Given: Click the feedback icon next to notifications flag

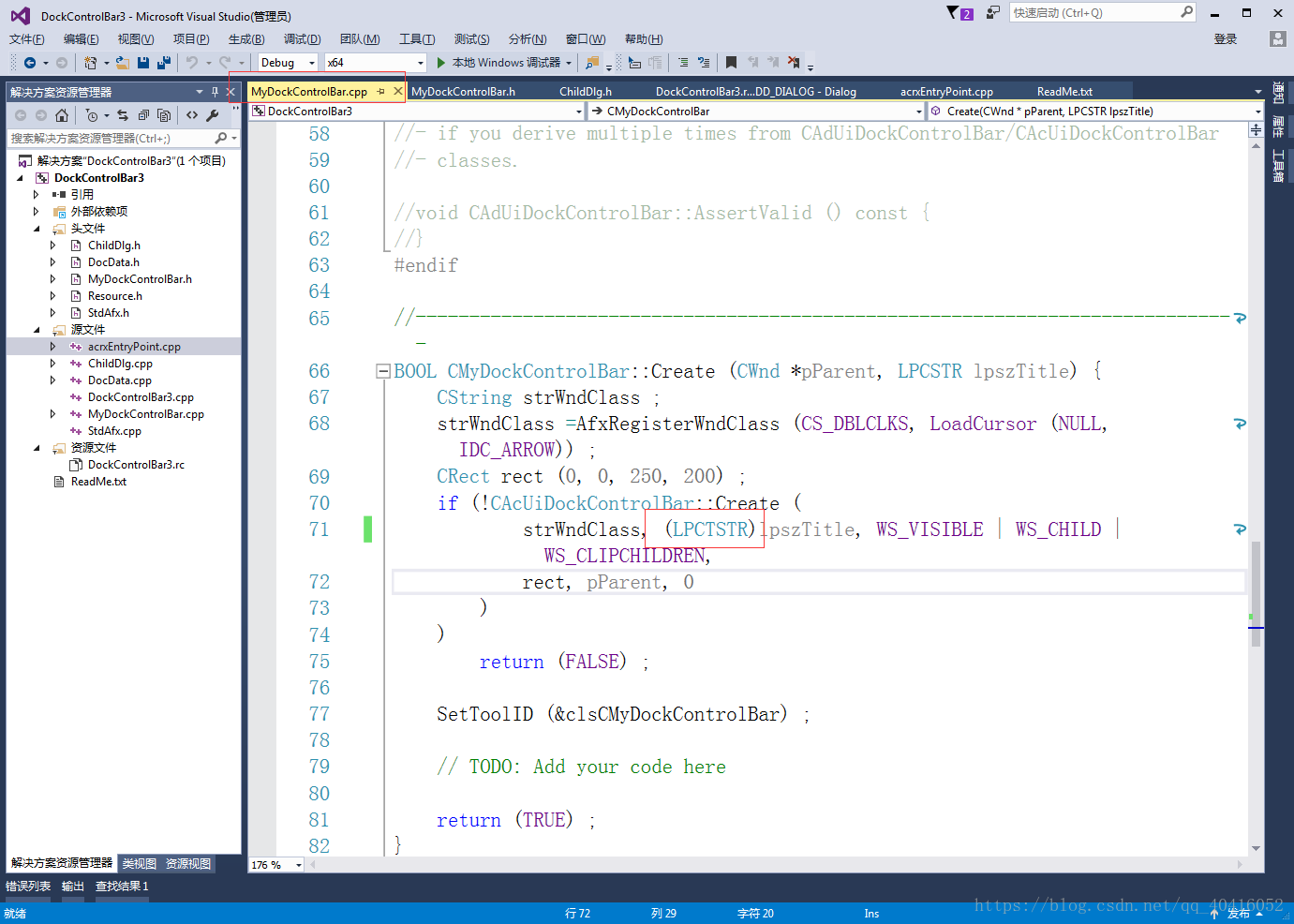Looking at the screenshot, I should [x=993, y=13].
